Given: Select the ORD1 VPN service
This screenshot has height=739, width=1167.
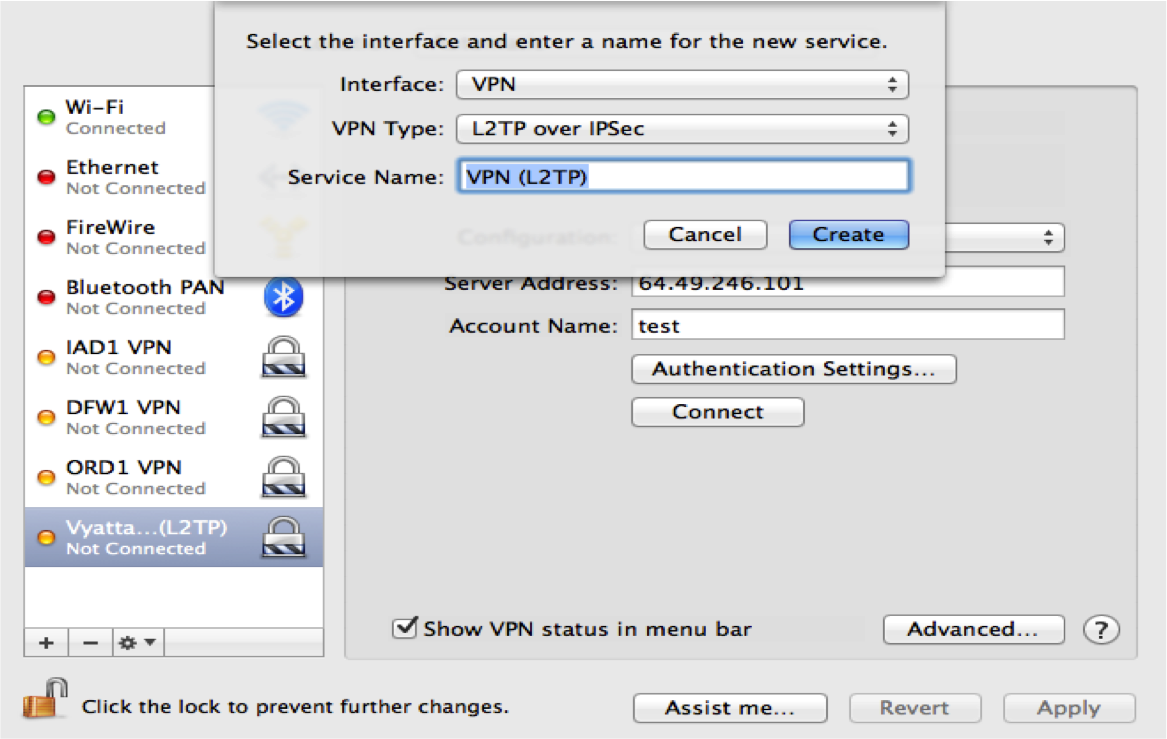Looking at the screenshot, I should (x=174, y=477).
